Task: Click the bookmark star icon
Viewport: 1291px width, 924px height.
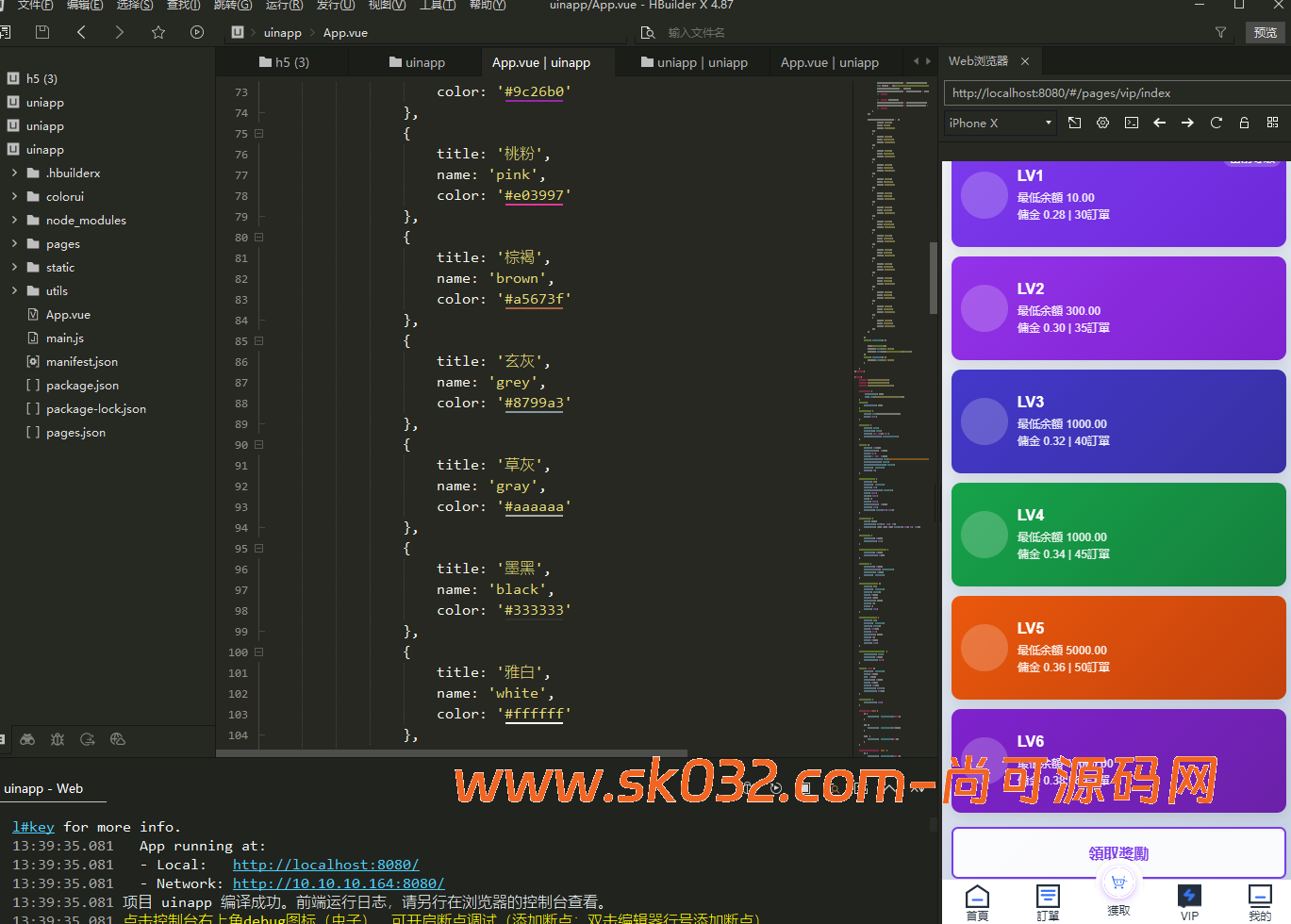Action: 158,32
